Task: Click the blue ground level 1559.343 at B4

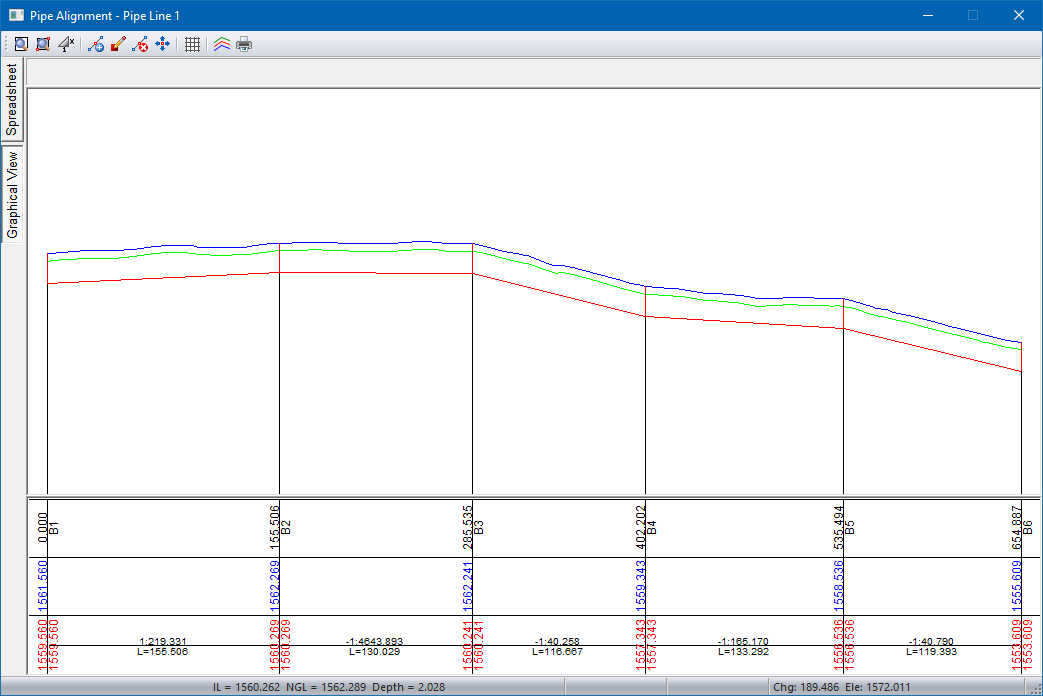Action: [x=640, y=586]
